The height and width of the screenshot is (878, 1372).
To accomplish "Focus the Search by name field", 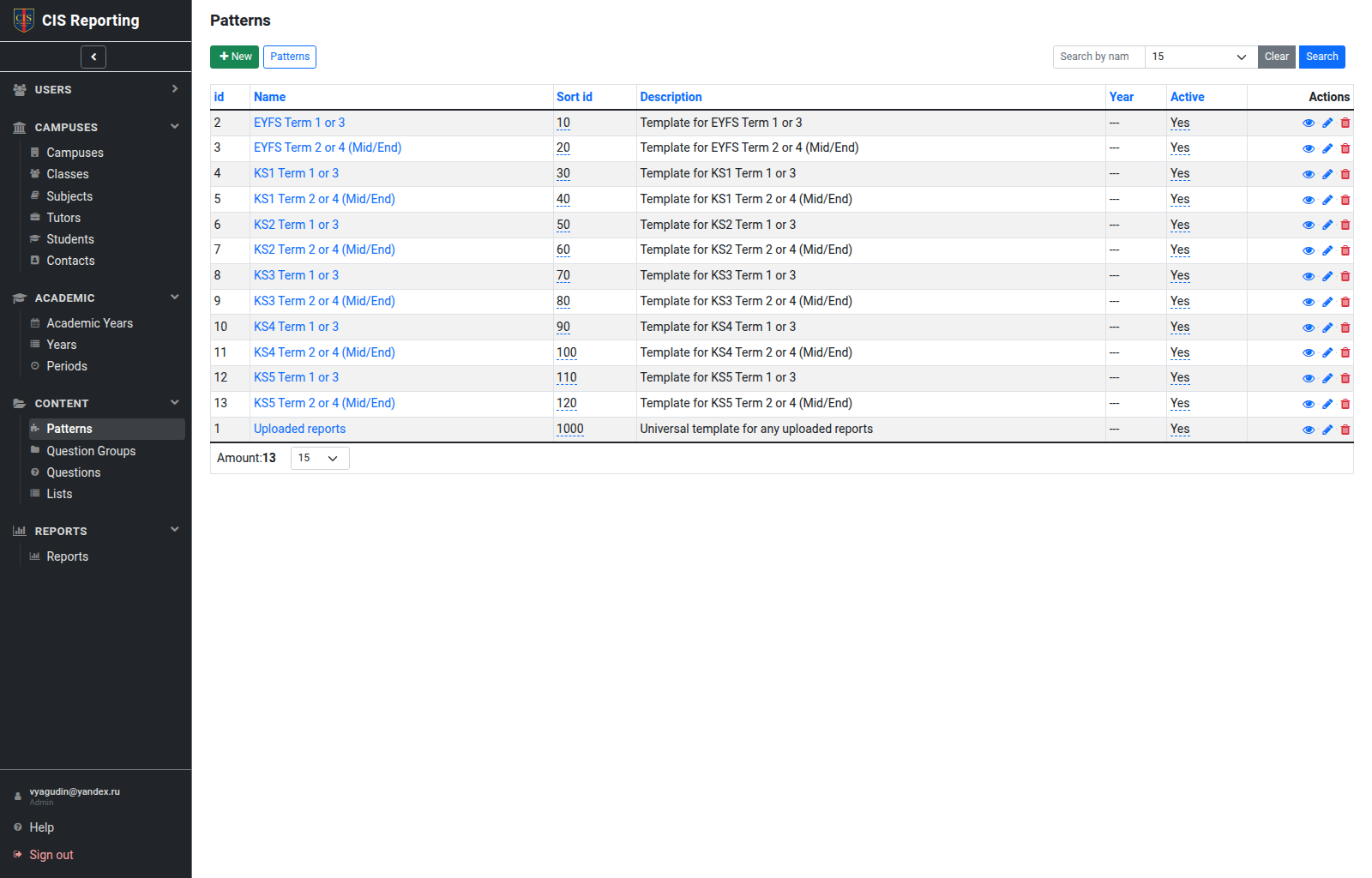I will pyautogui.click(x=1098, y=57).
